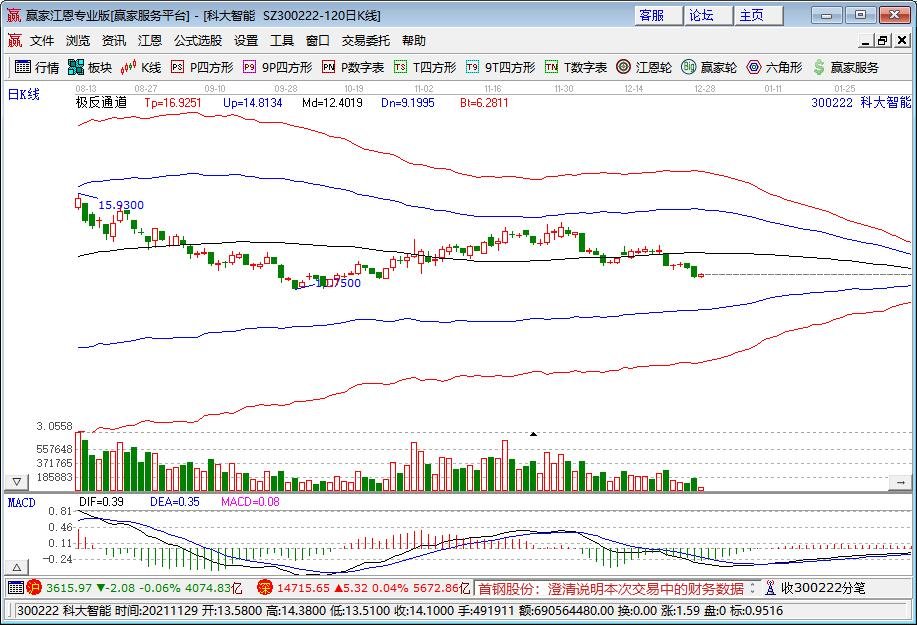This screenshot has width=917, height=625.
Task: Open the P数字表 tool
Action: [x=353, y=68]
